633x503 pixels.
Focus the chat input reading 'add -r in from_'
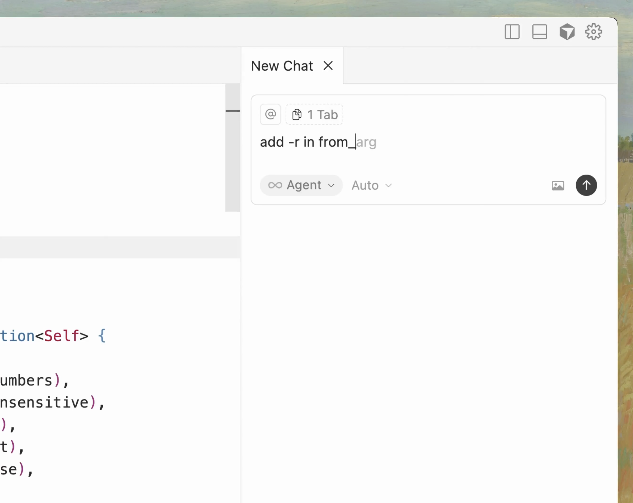[x=428, y=142]
